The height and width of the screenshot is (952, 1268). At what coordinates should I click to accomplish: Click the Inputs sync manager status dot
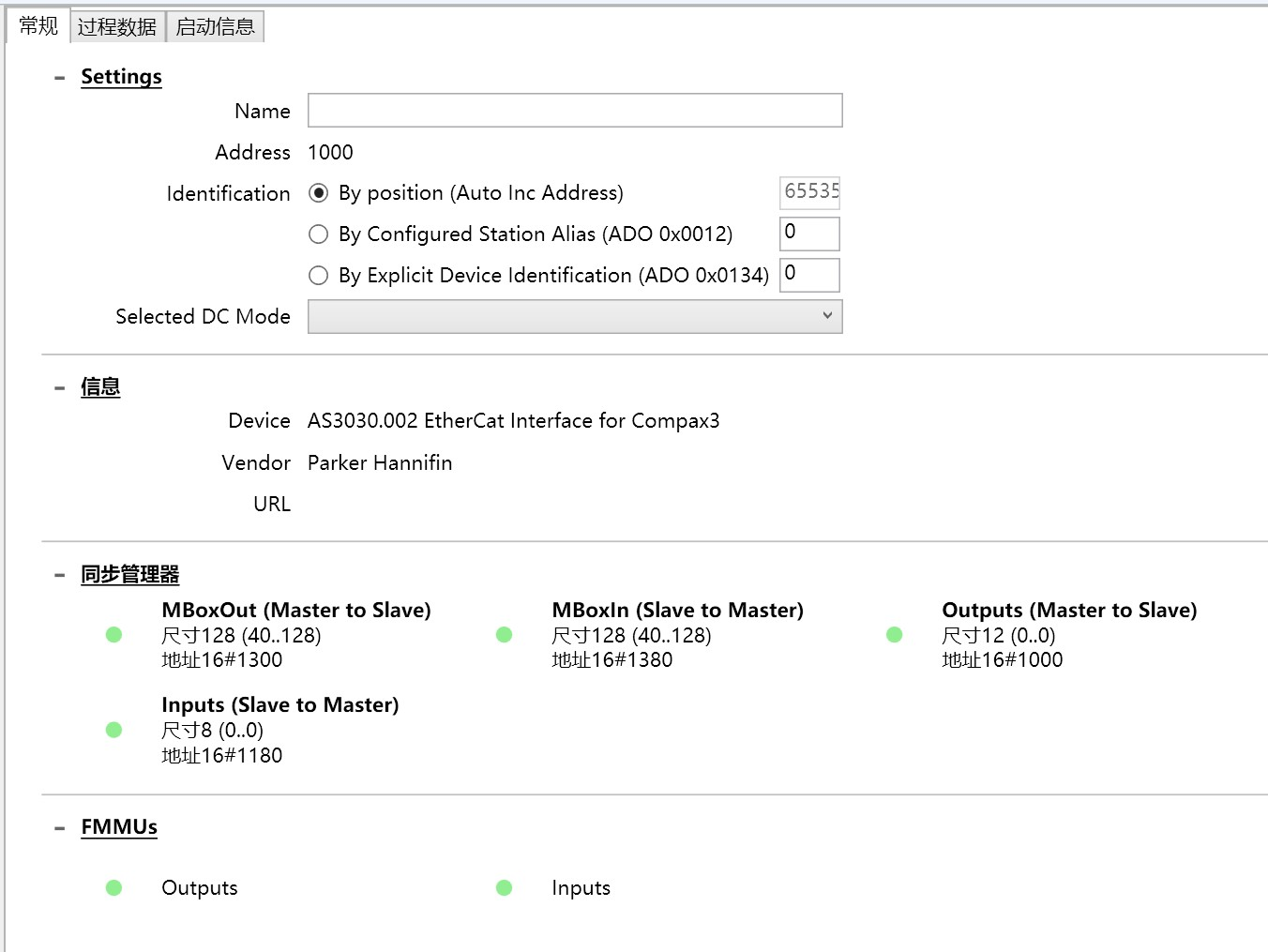tap(114, 730)
